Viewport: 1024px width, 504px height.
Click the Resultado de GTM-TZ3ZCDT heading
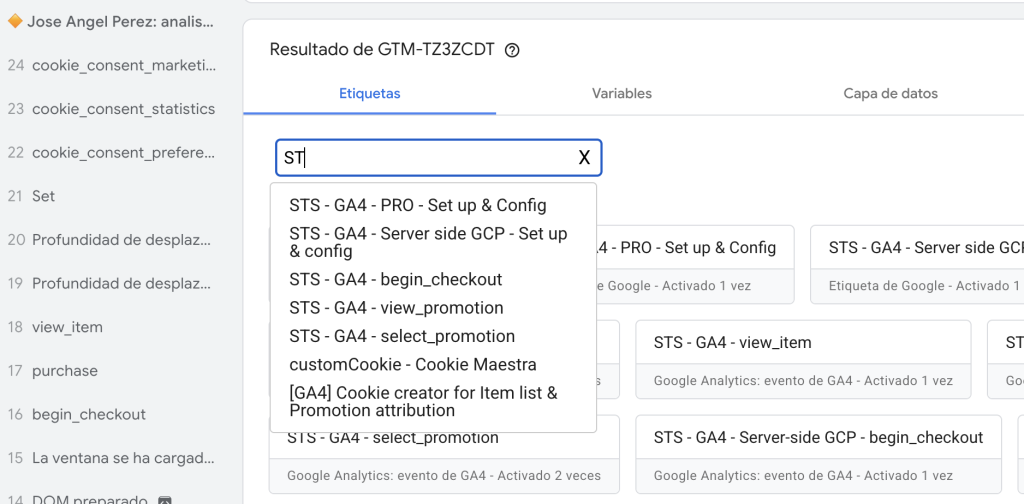coord(382,50)
